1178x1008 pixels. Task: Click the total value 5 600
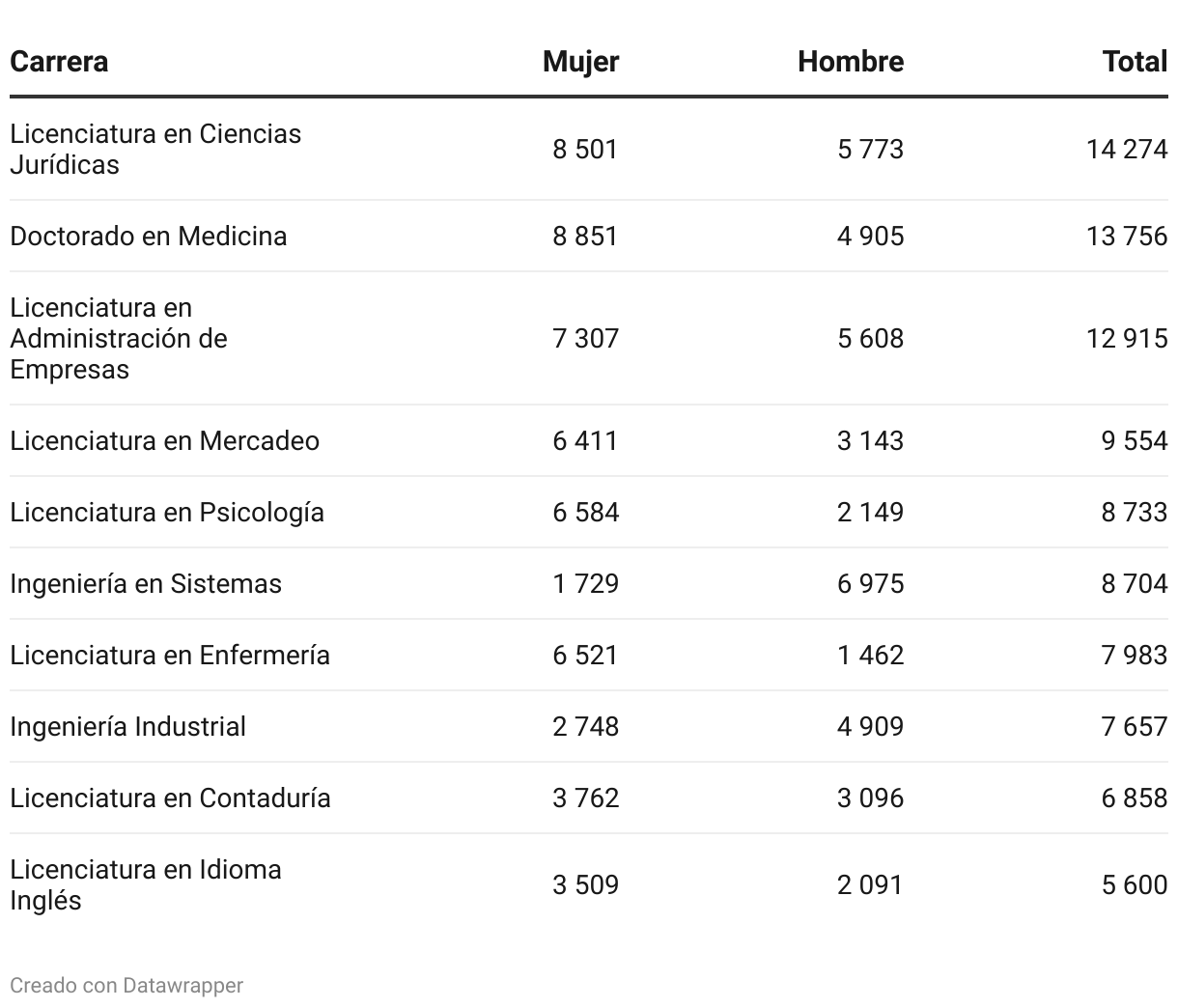(x=1135, y=884)
